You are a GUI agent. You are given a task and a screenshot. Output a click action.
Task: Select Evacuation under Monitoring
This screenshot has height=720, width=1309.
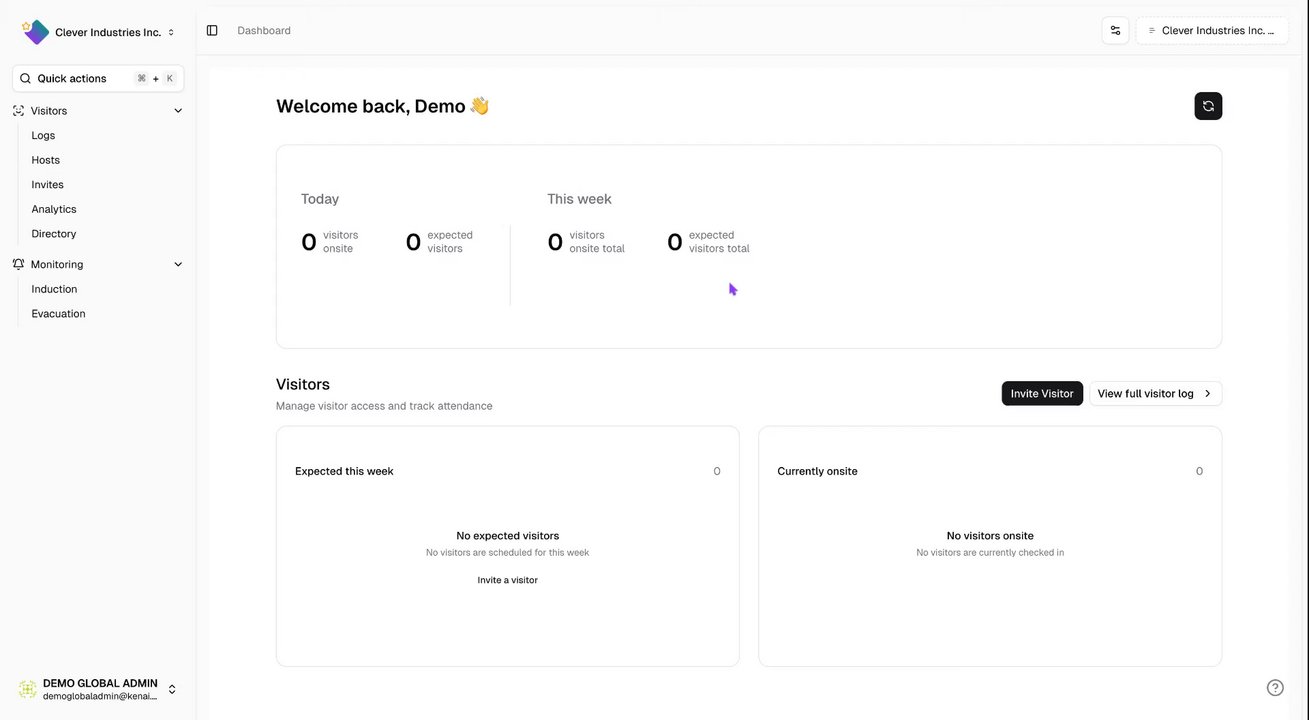coord(58,314)
